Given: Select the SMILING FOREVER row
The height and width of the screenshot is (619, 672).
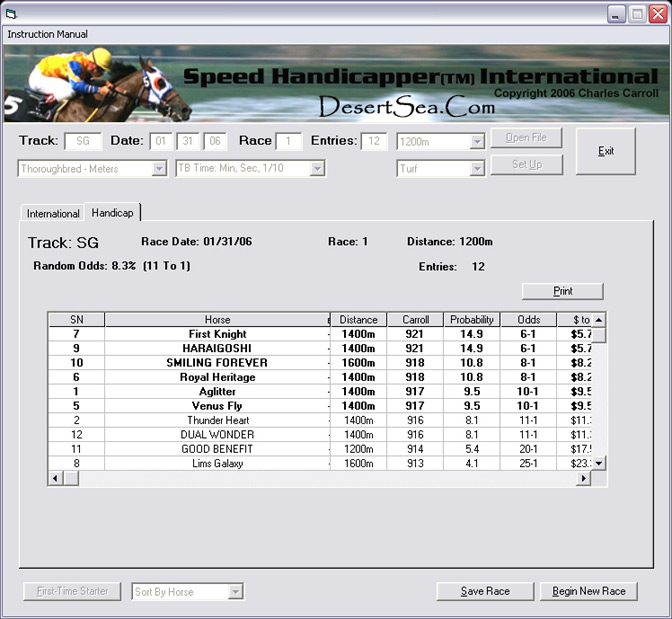Looking at the screenshot, I should click(x=320, y=363).
